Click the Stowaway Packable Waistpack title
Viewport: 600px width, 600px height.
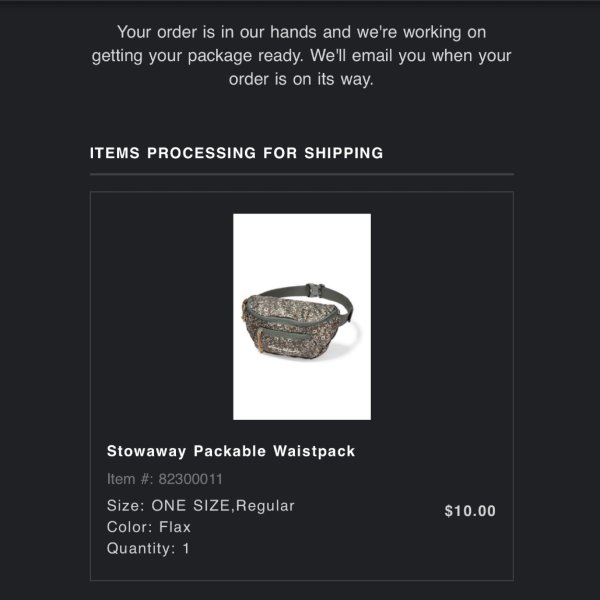pyautogui.click(x=231, y=451)
